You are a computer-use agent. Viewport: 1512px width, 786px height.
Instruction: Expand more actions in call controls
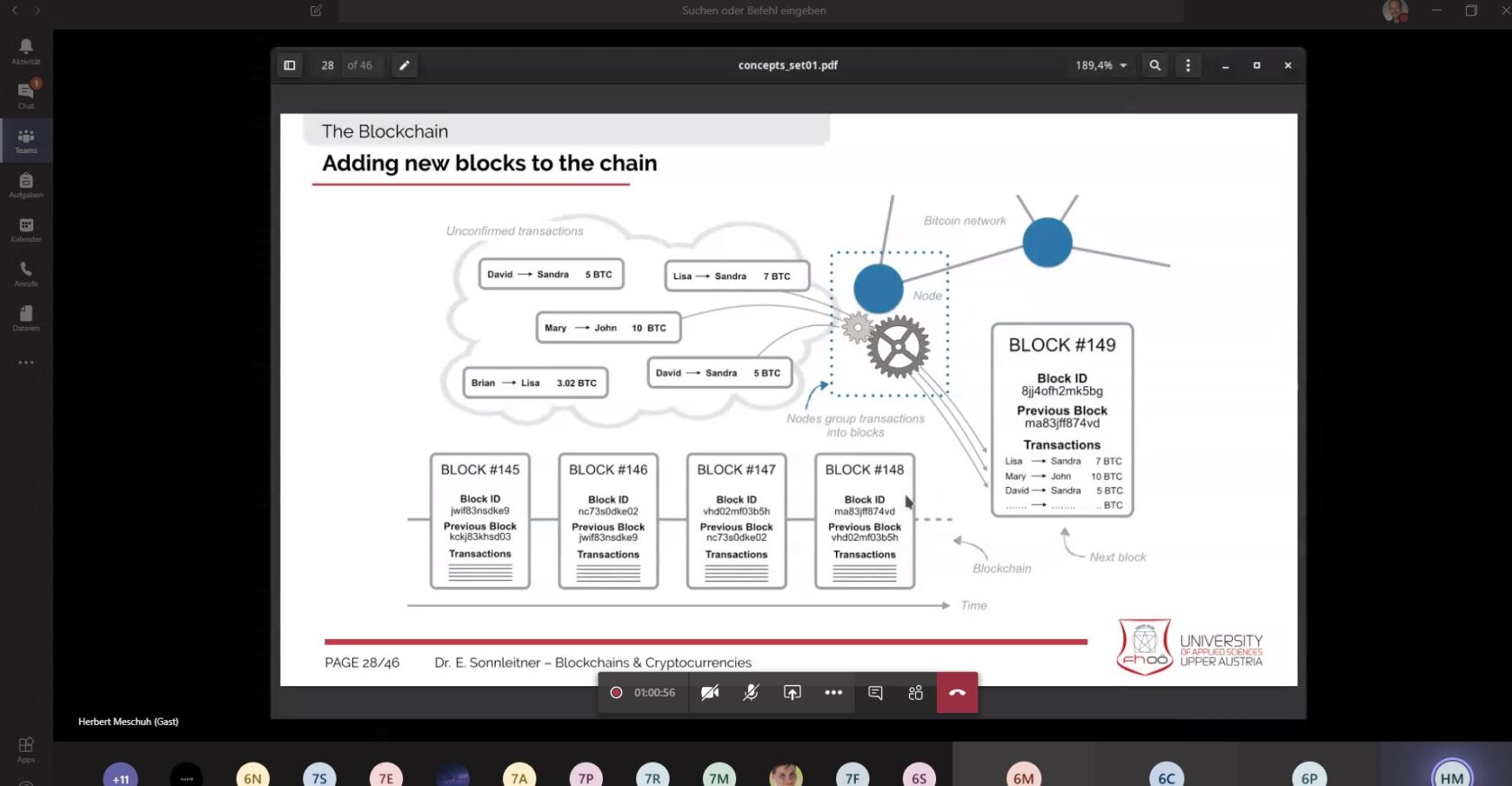click(833, 692)
